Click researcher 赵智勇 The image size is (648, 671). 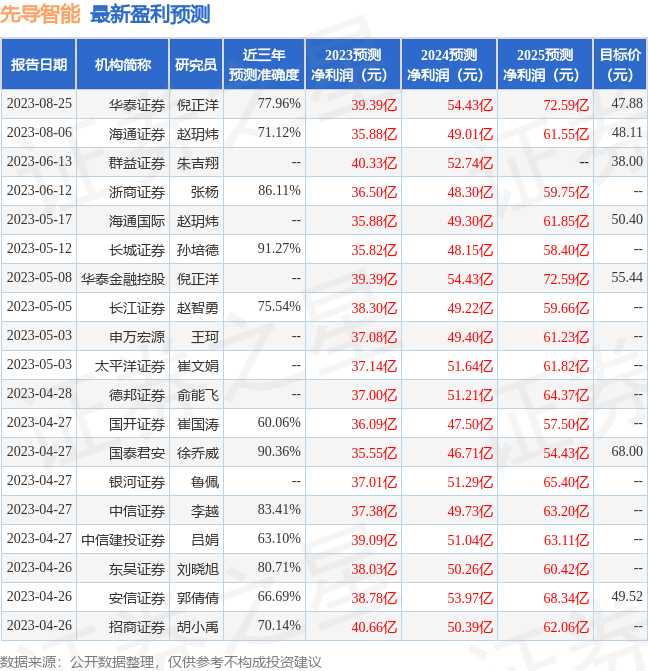198,308
